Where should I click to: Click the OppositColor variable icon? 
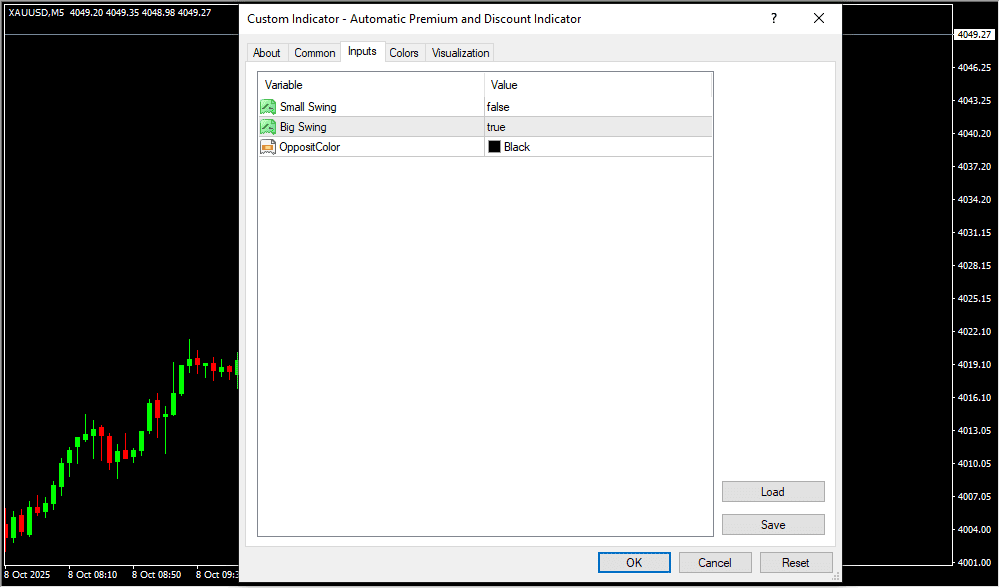click(268, 147)
